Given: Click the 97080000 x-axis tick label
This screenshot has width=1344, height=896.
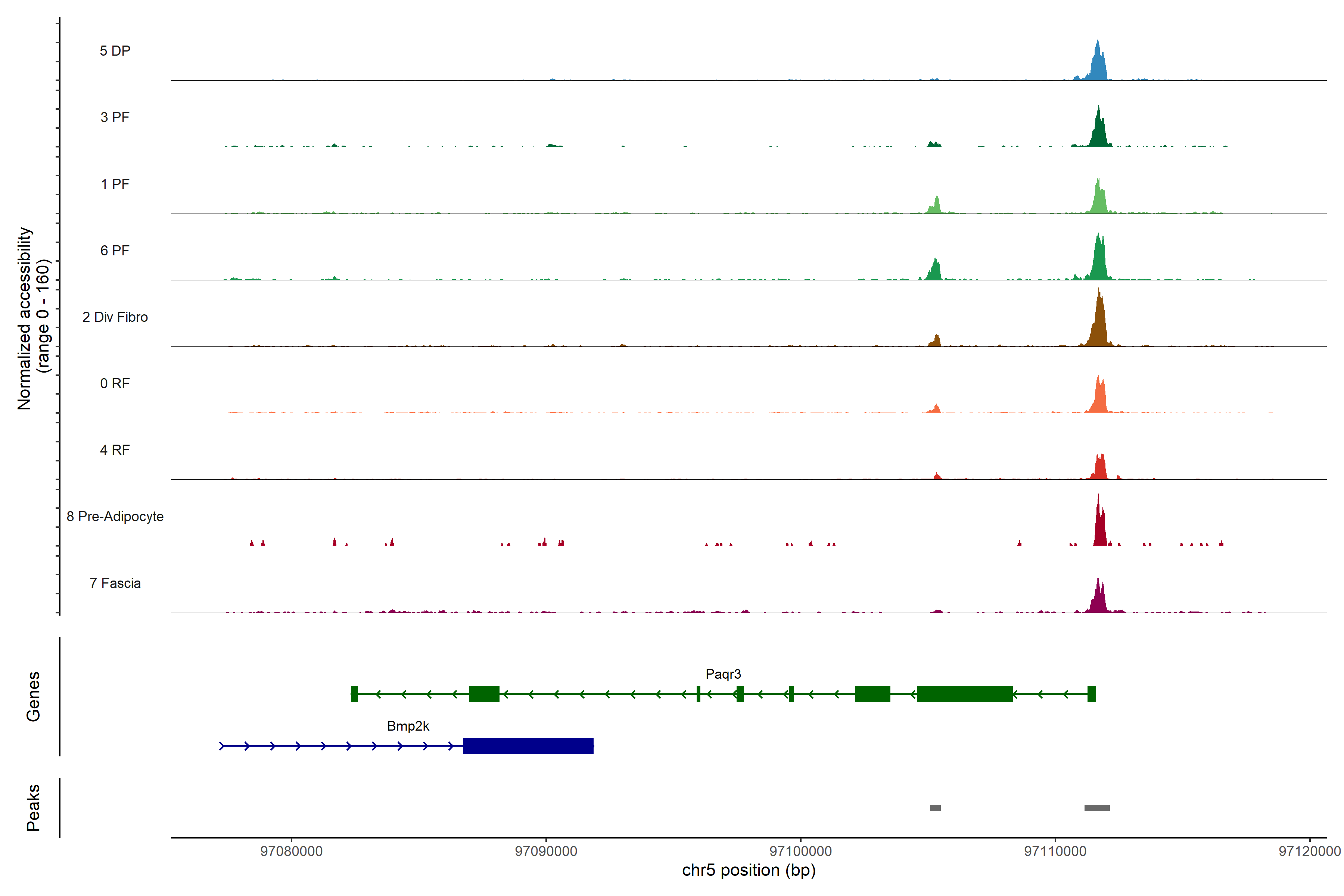Looking at the screenshot, I should 292,852.
